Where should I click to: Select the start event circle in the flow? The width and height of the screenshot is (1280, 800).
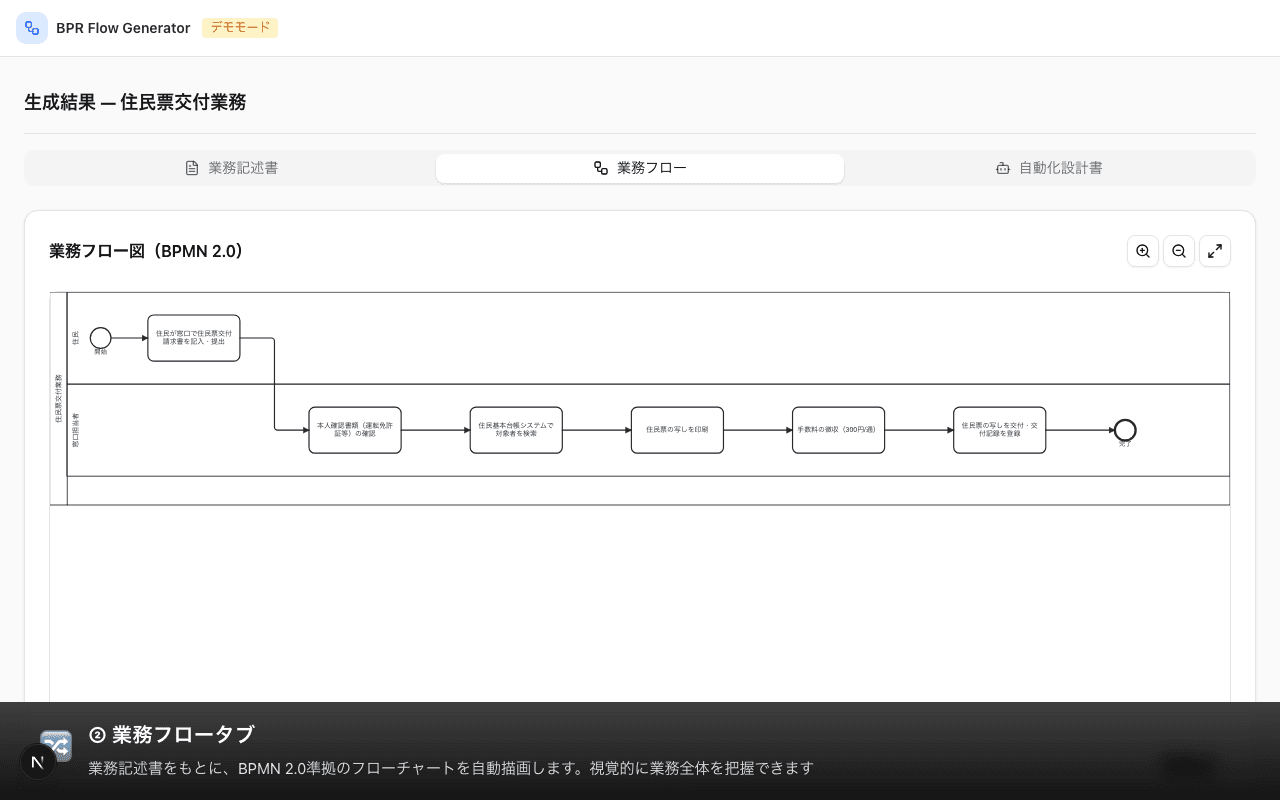(100, 338)
